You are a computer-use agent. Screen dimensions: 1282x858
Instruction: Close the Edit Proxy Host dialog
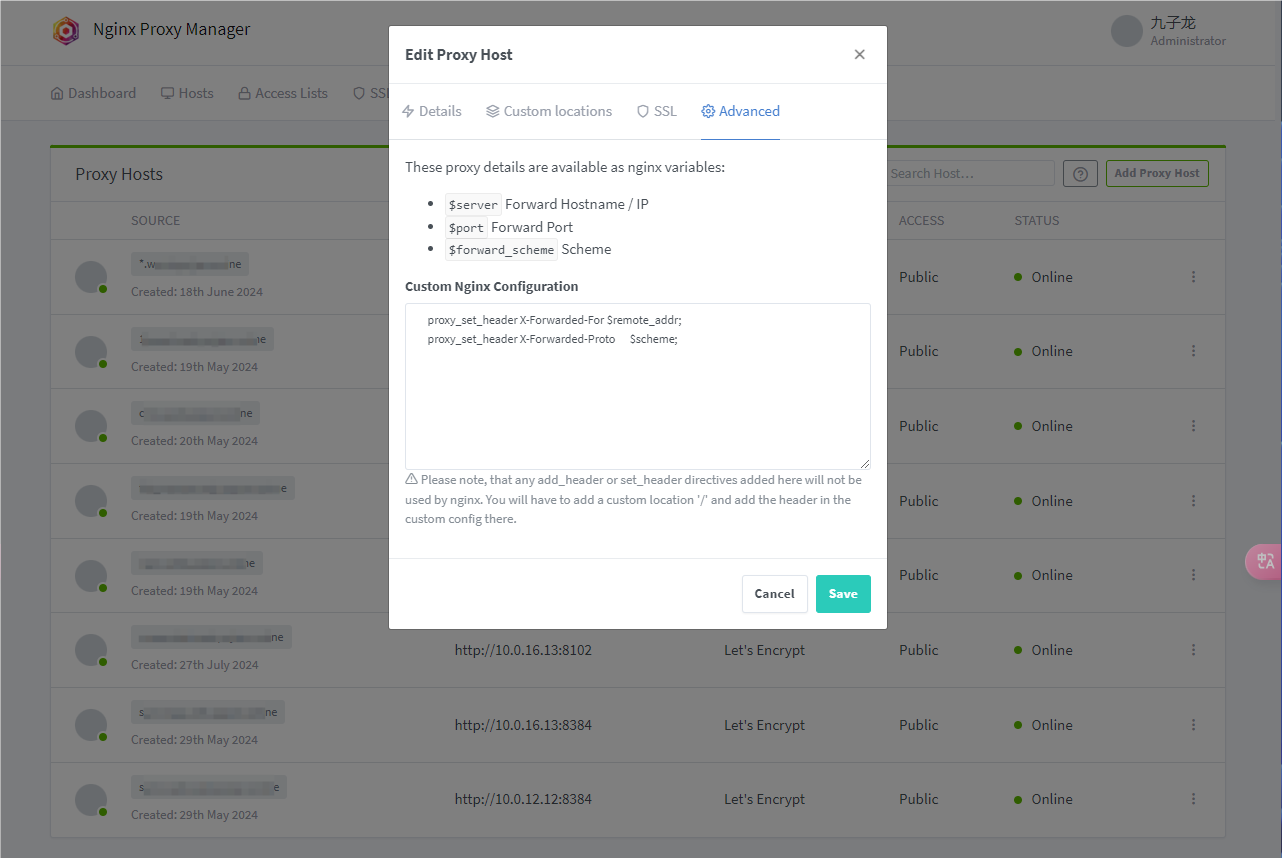click(859, 55)
